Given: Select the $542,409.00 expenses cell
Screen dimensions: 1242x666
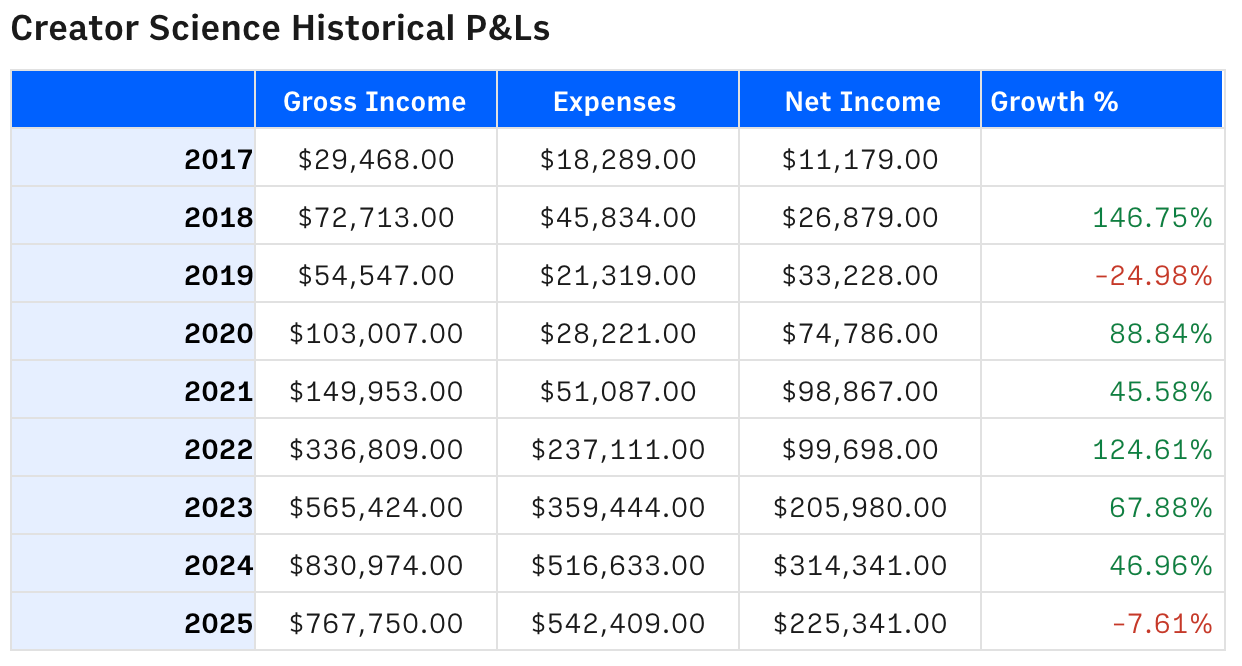Looking at the screenshot, I should click(x=618, y=623).
